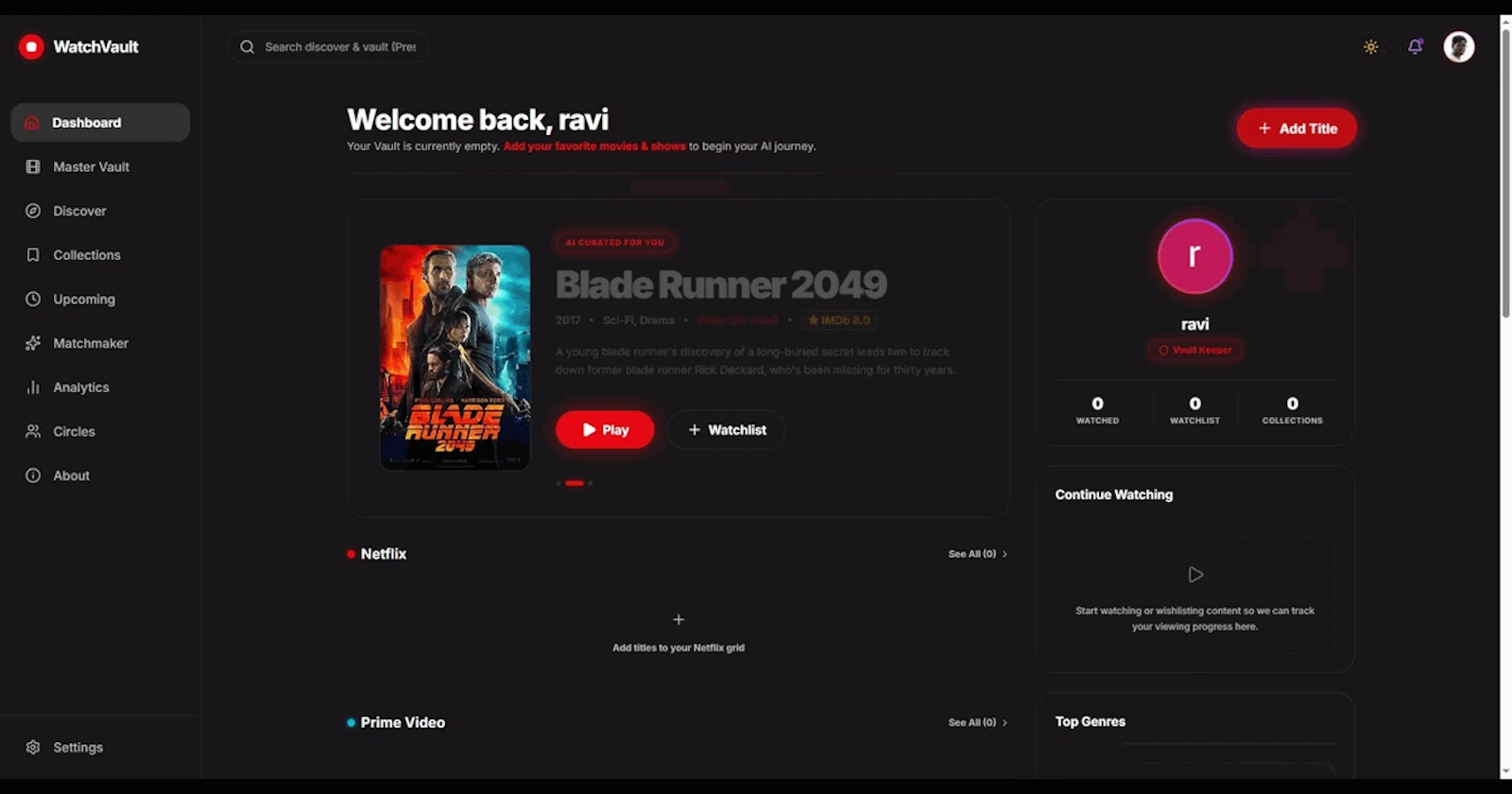Open Master Vault from the sidebar
This screenshot has height=794, width=1512.
pyautogui.click(x=100, y=166)
